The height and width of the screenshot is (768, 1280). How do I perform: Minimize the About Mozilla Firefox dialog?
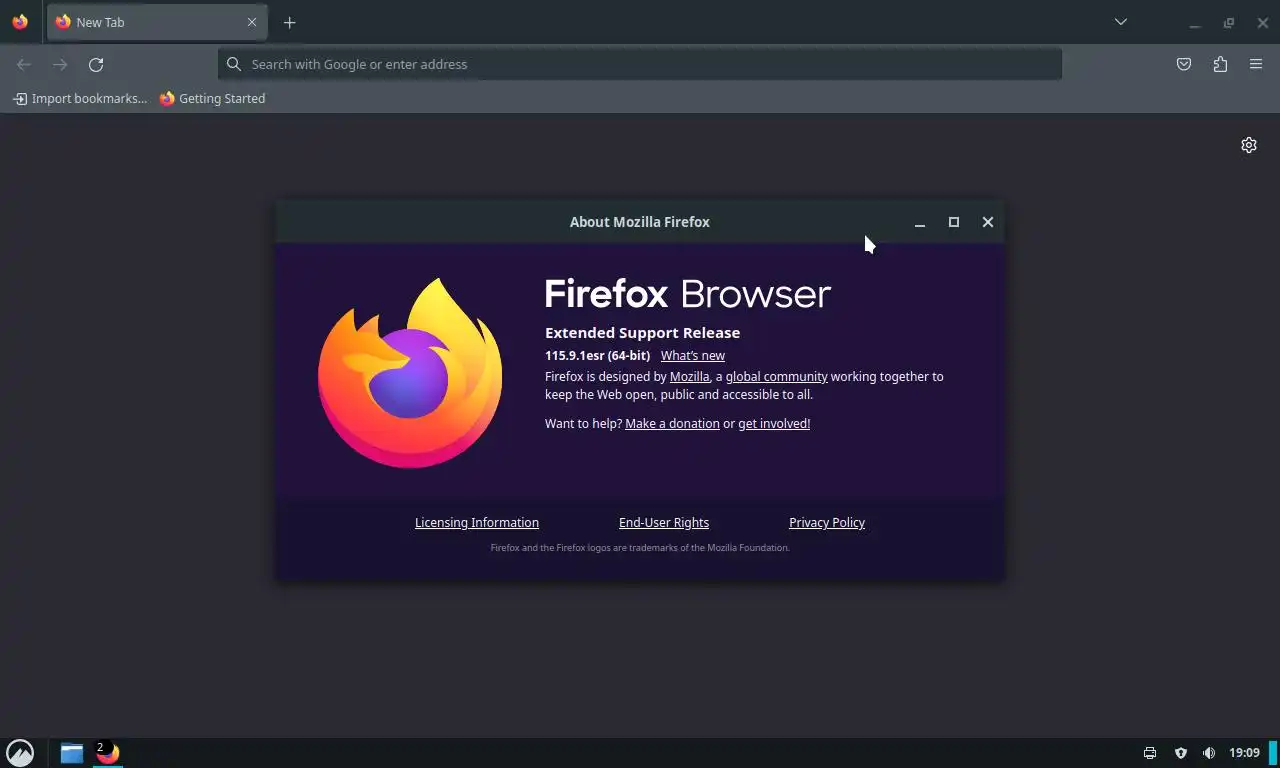[x=920, y=222]
